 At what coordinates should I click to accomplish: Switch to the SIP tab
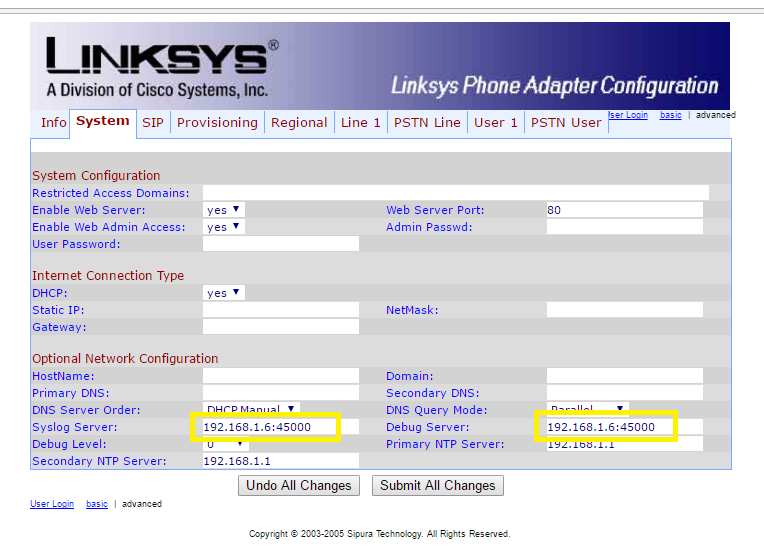[x=153, y=122]
